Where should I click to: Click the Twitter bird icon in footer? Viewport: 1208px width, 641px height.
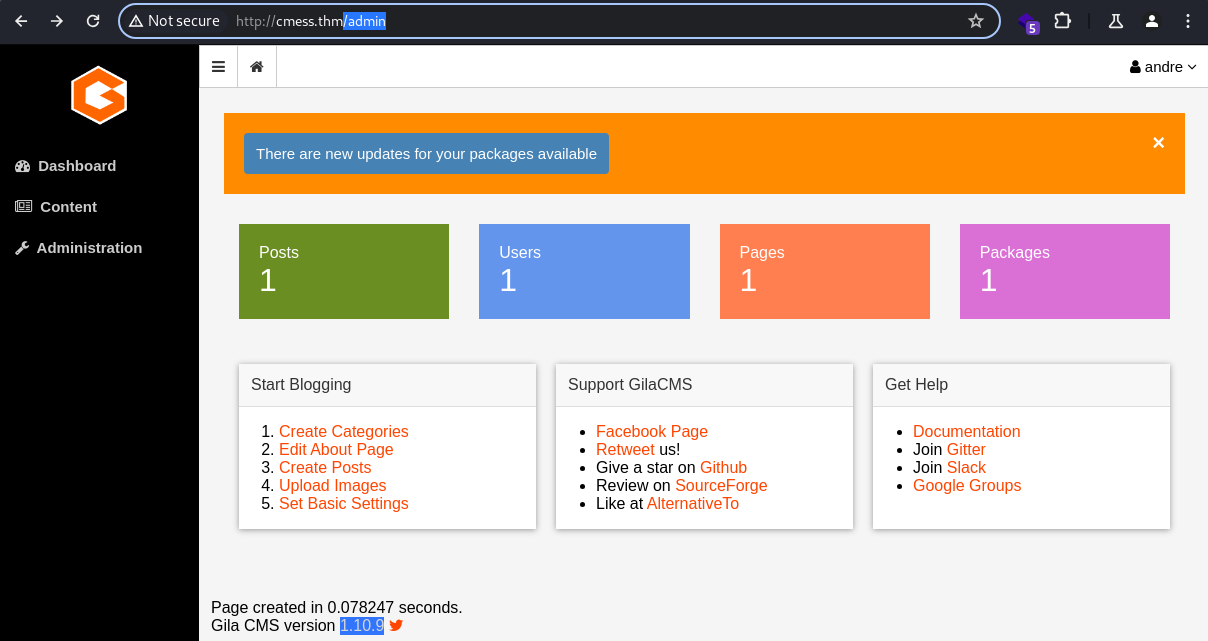coord(396,626)
